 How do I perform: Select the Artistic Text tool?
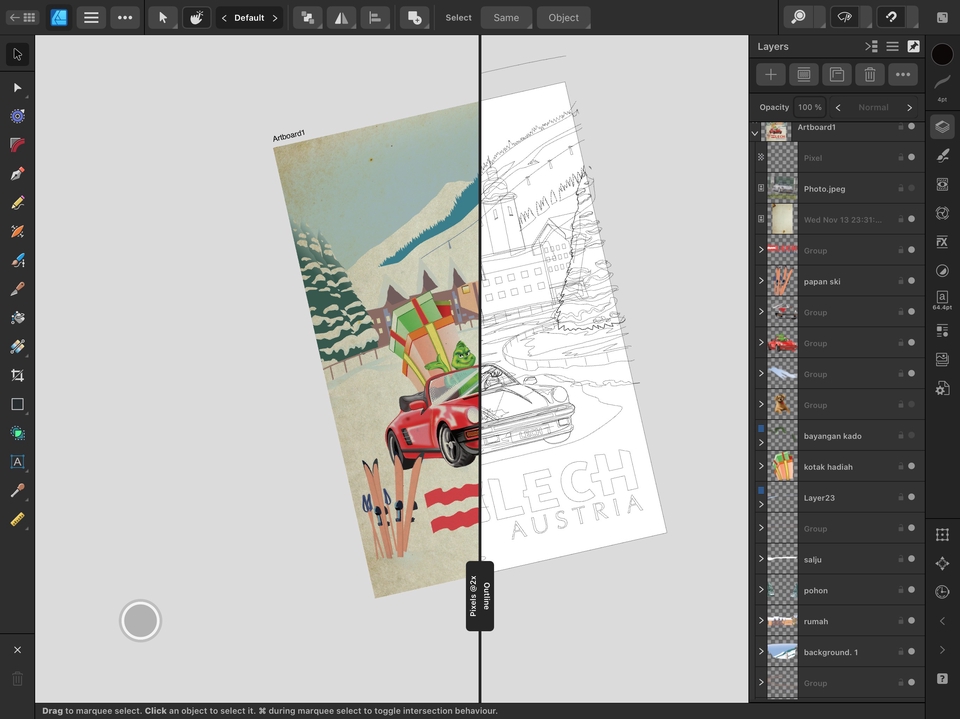tap(17, 462)
